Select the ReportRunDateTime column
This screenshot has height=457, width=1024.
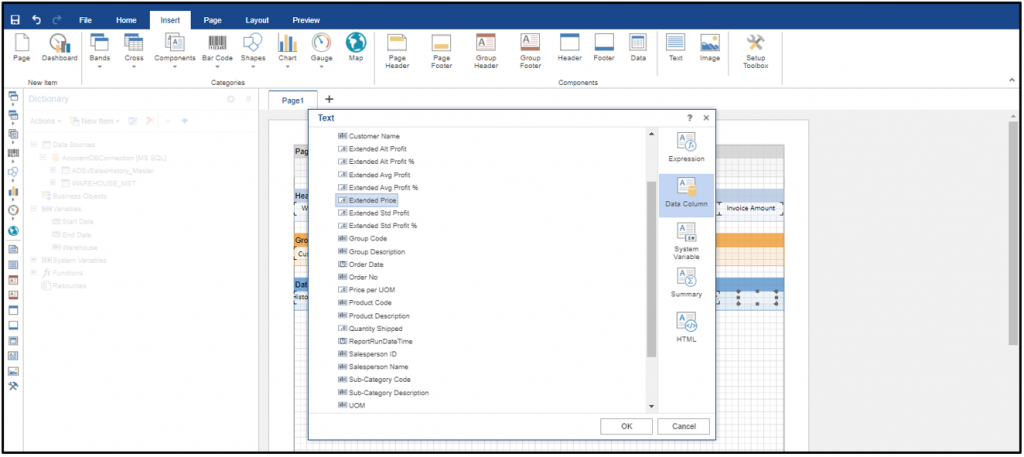(375, 341)
